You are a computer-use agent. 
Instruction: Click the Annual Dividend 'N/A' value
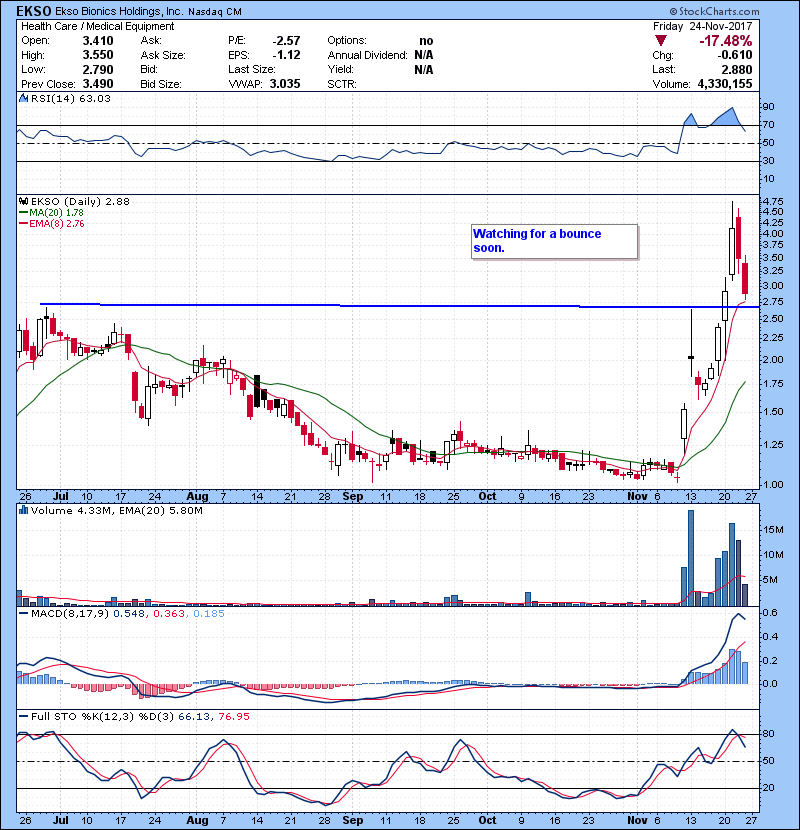[x=424, y=55]
